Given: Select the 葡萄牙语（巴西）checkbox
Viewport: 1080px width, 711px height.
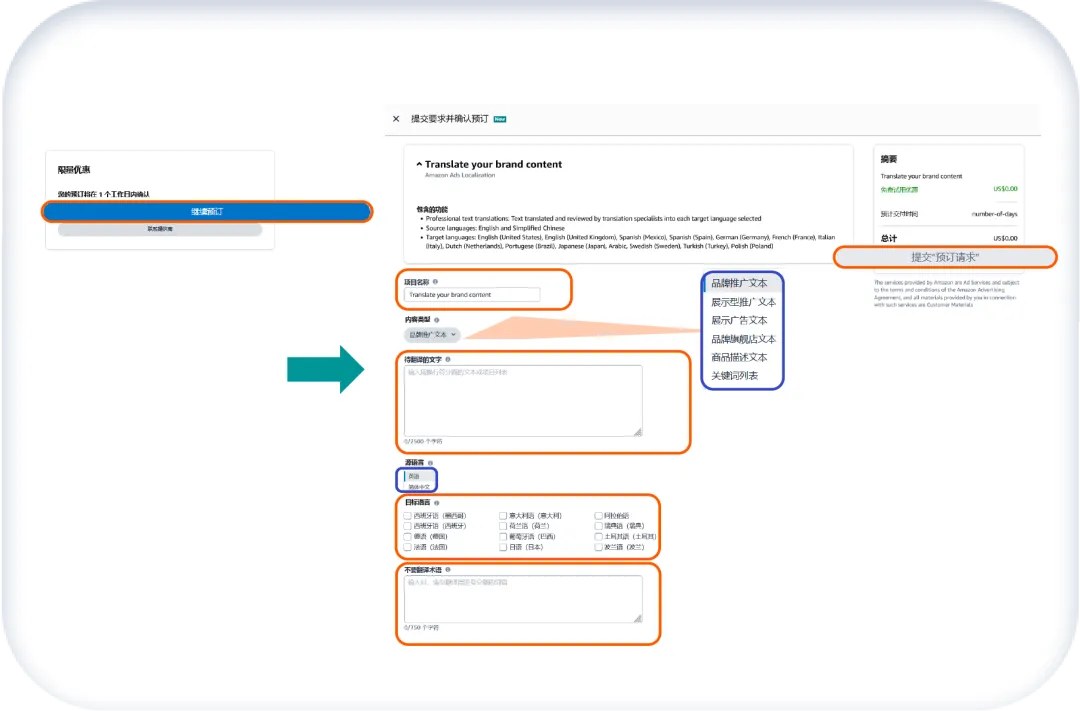Looking at the screenshot, I should pyautogui.click(x=503, y=536).
